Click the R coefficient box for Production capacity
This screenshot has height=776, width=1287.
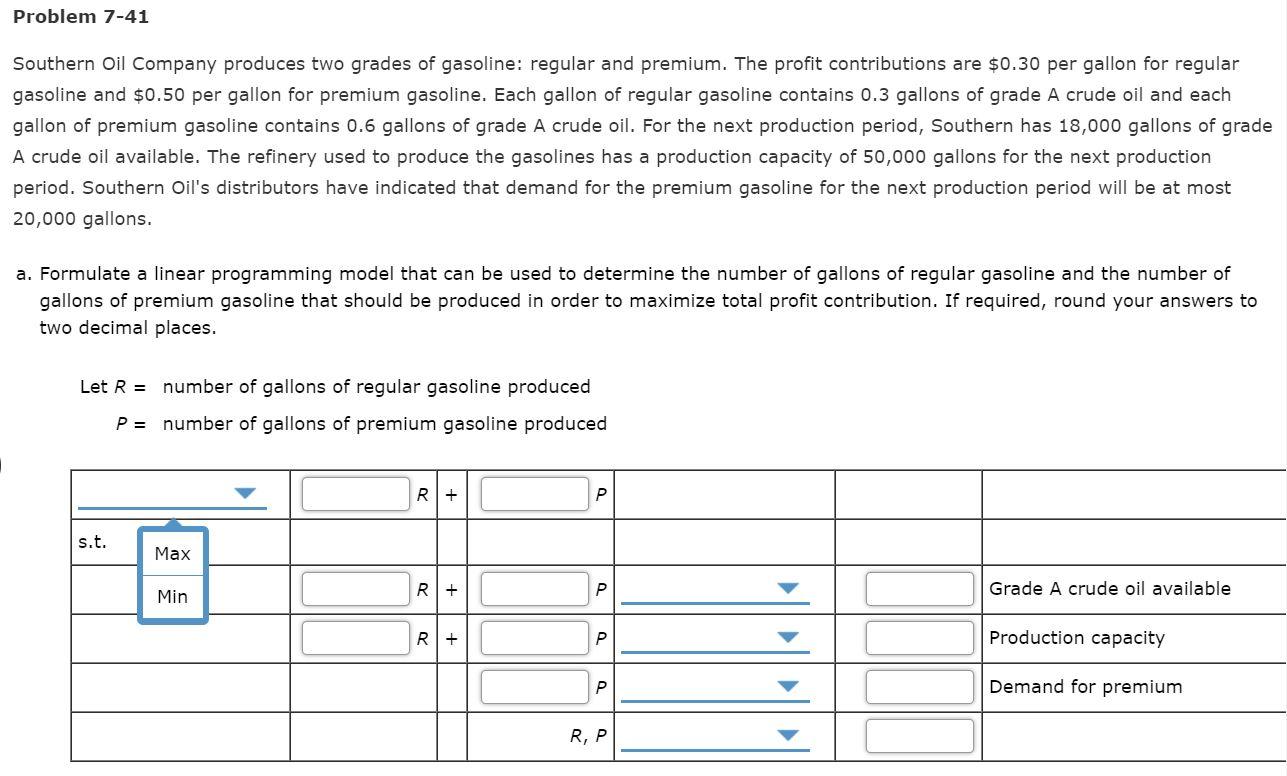tap(354, 637)
